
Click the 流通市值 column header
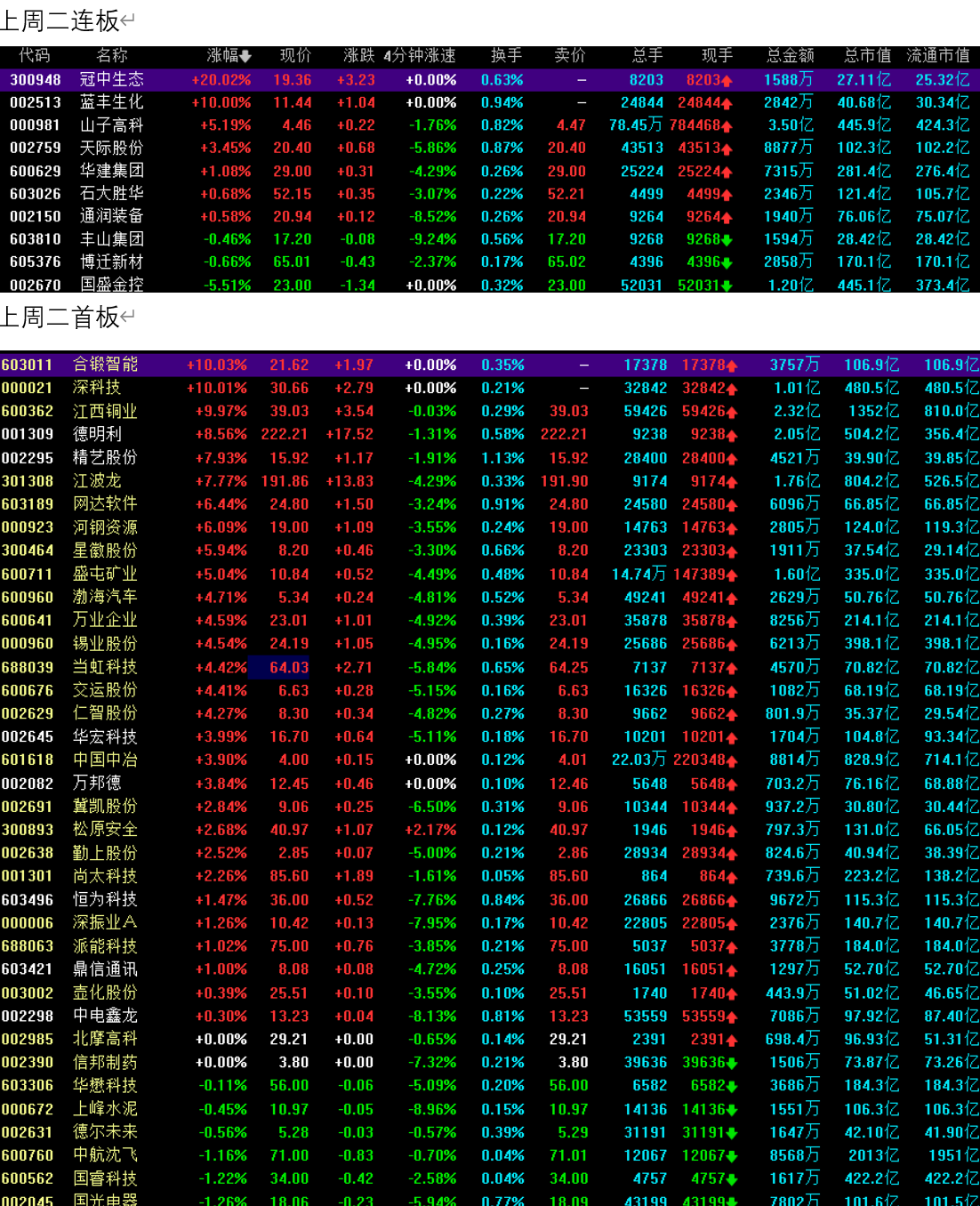point(938,55)
